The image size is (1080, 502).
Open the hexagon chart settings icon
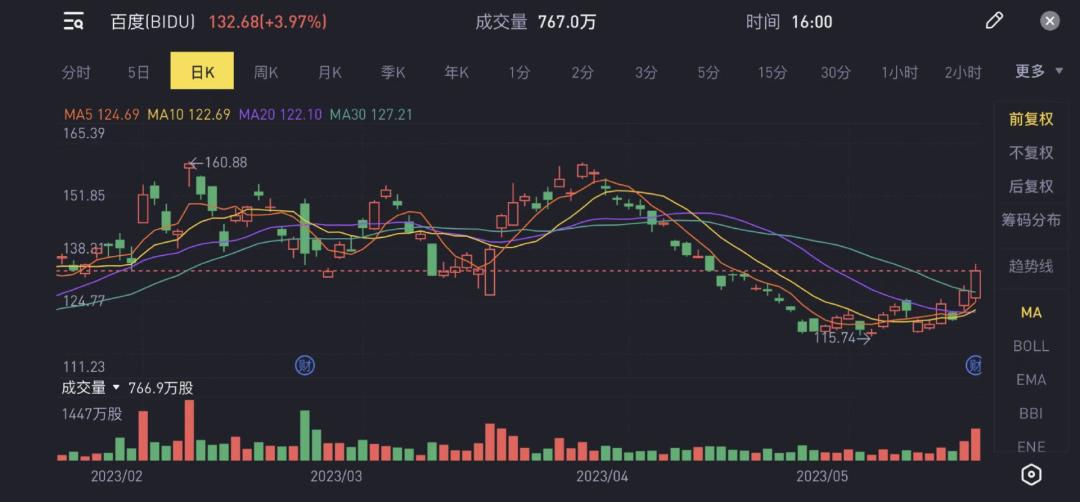click(1030, 474)
